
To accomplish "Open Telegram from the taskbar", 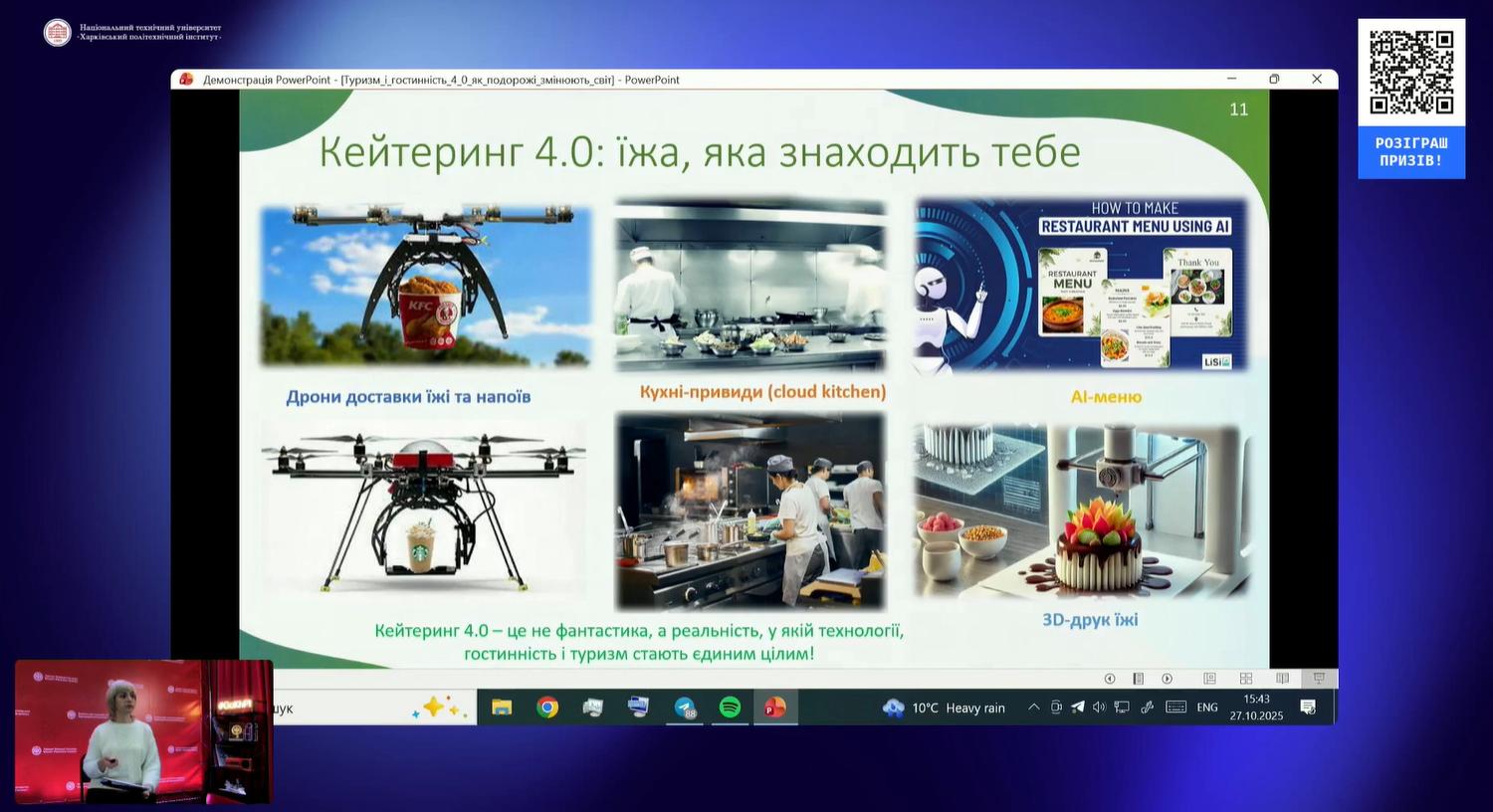I will pyautogui.click(x=685, y=708).
